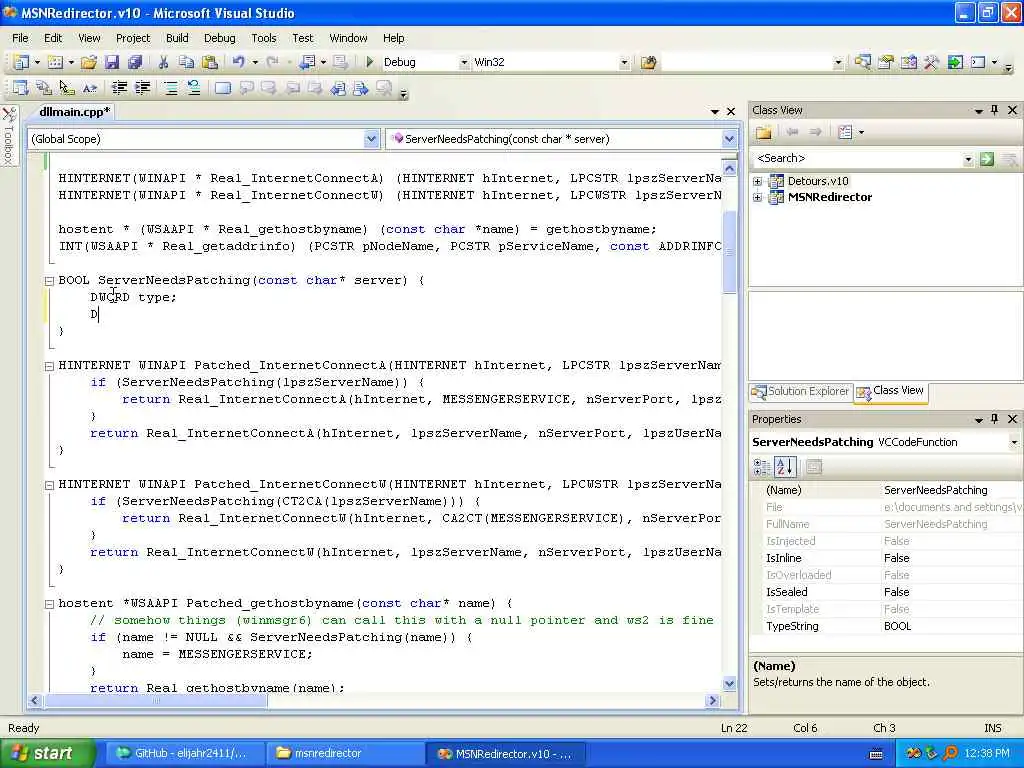Save dllmain.cpp with the floppy icon
The width and height of the screenshot is (1024, 768).
pos(112,62)
